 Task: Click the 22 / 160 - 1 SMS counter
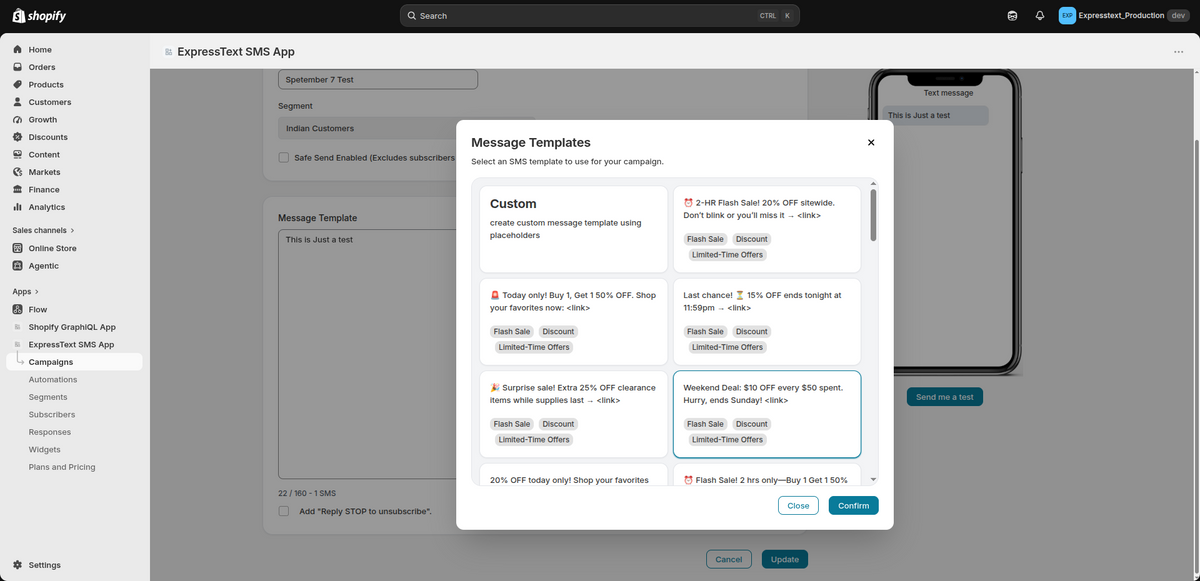coord(307,494)
